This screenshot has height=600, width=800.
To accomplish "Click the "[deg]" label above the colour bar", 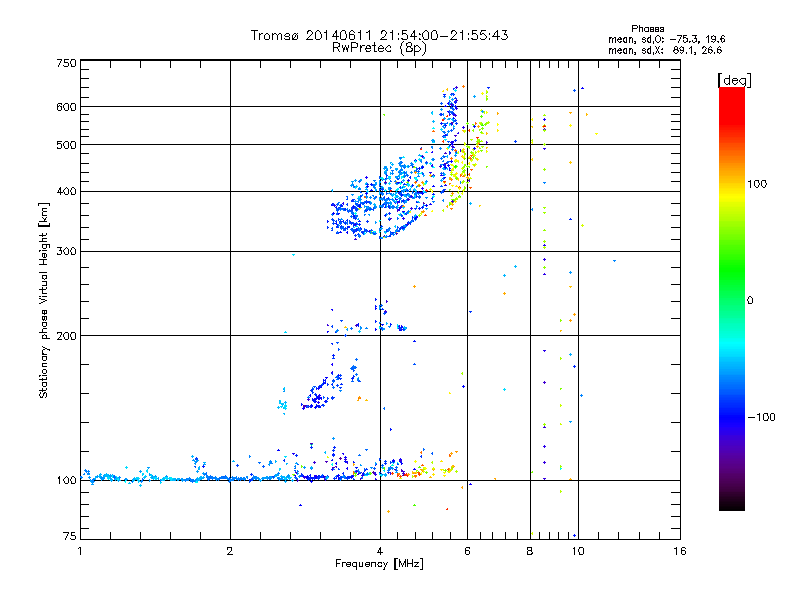I will click(x=734, y=80).
